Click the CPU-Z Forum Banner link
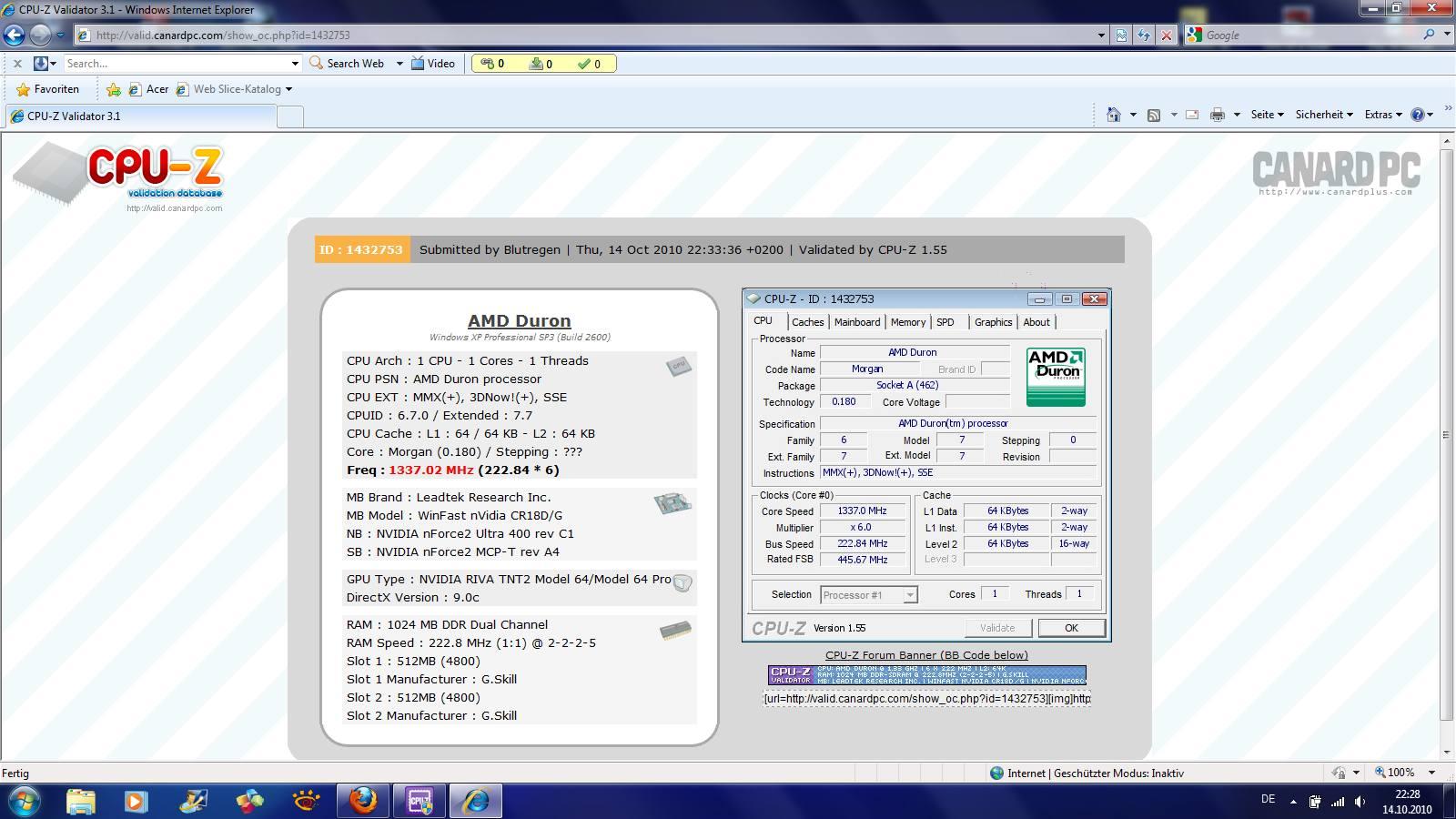Viewport: 1456px width, 819px height. click(926, 655)
